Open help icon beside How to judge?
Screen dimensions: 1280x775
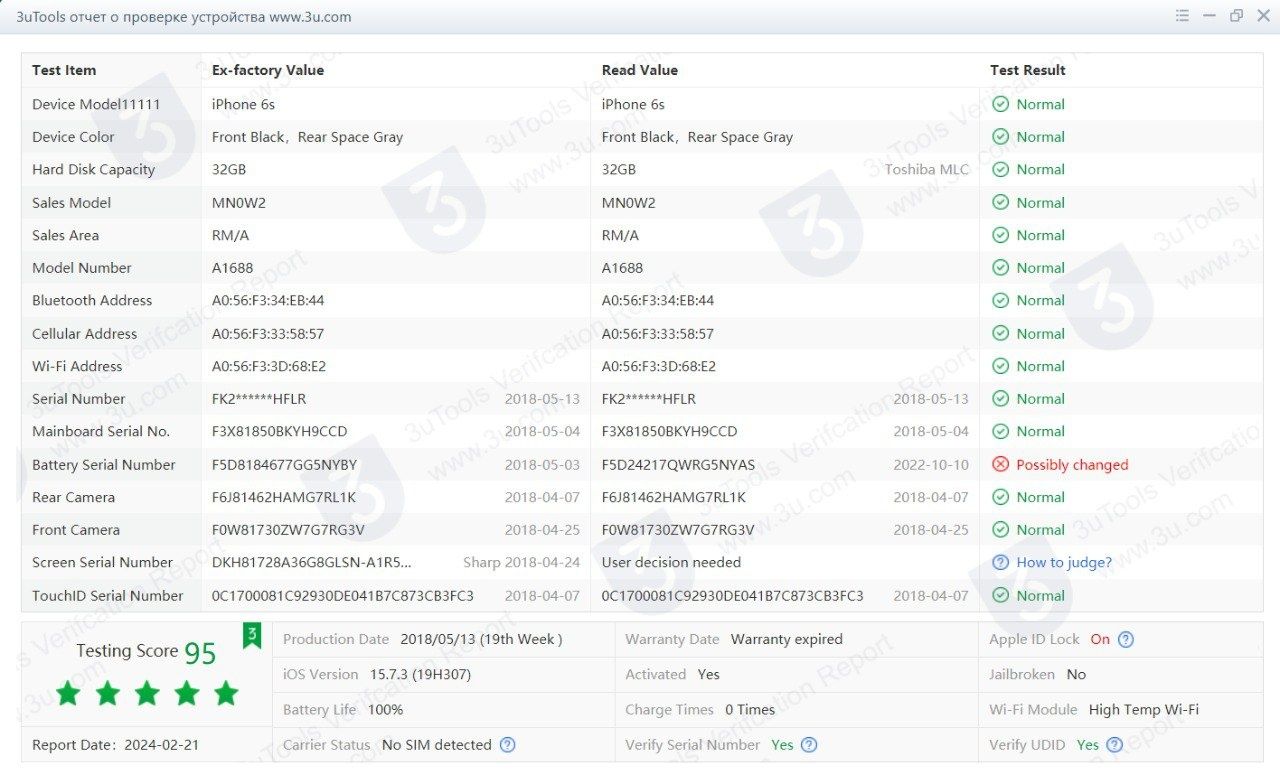pyautogui.click(x=1000, y=563)
